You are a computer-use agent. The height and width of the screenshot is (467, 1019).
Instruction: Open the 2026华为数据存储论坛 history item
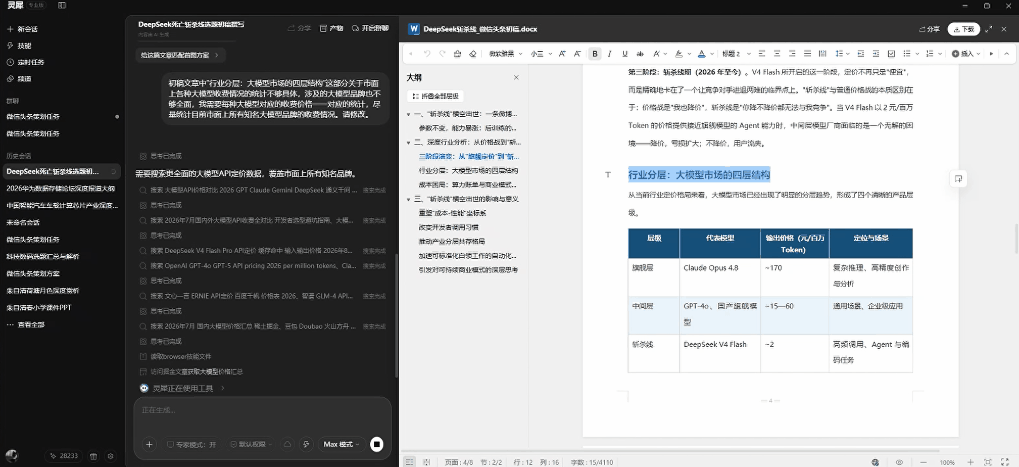tap(60, 188)
